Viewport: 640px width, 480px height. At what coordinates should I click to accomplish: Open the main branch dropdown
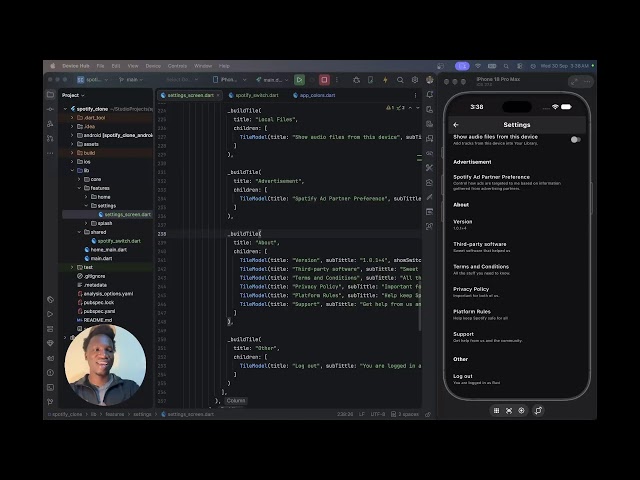click(x=131, y=80)
